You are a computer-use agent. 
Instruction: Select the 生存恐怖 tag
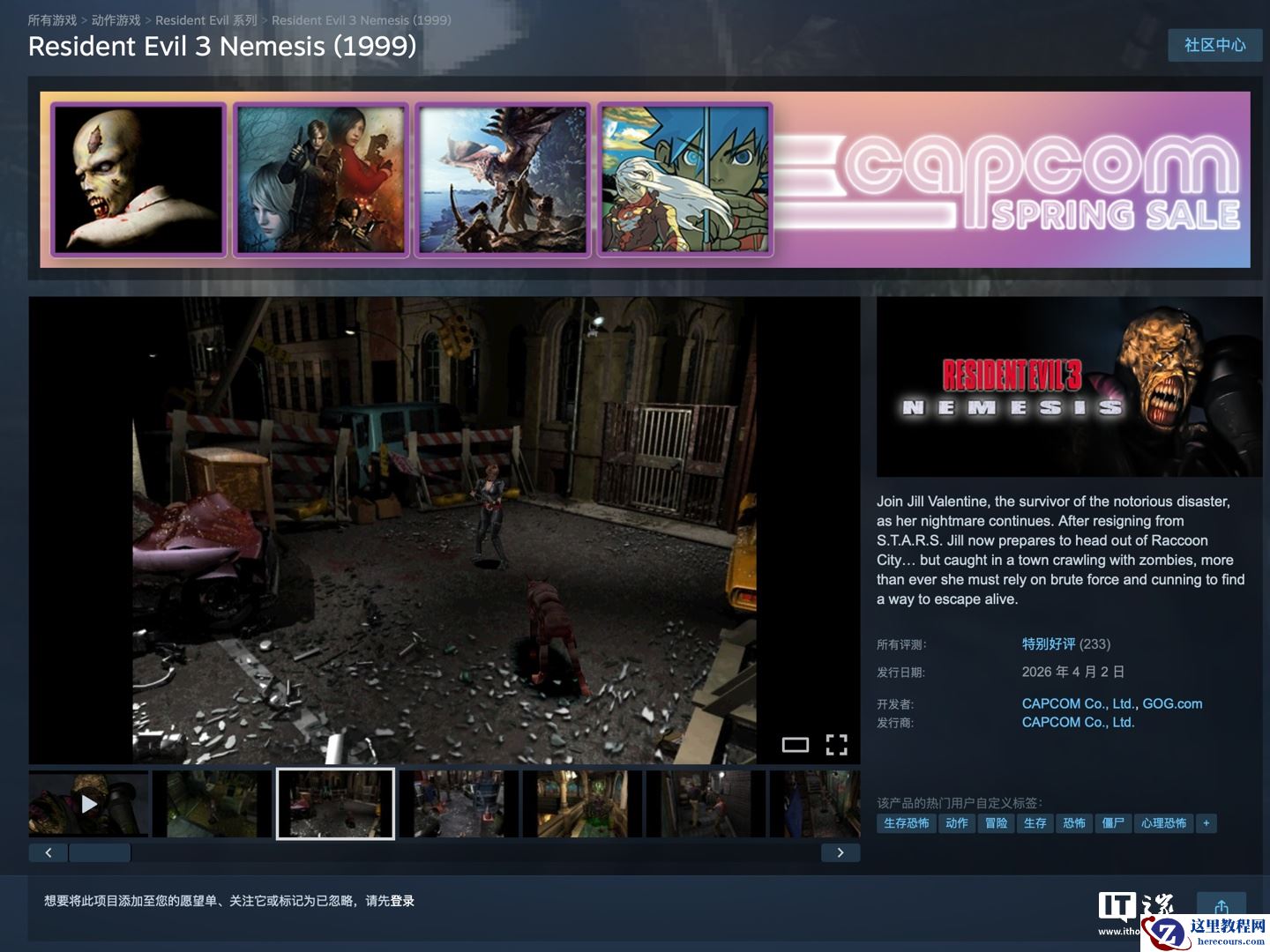pos(906,823)
